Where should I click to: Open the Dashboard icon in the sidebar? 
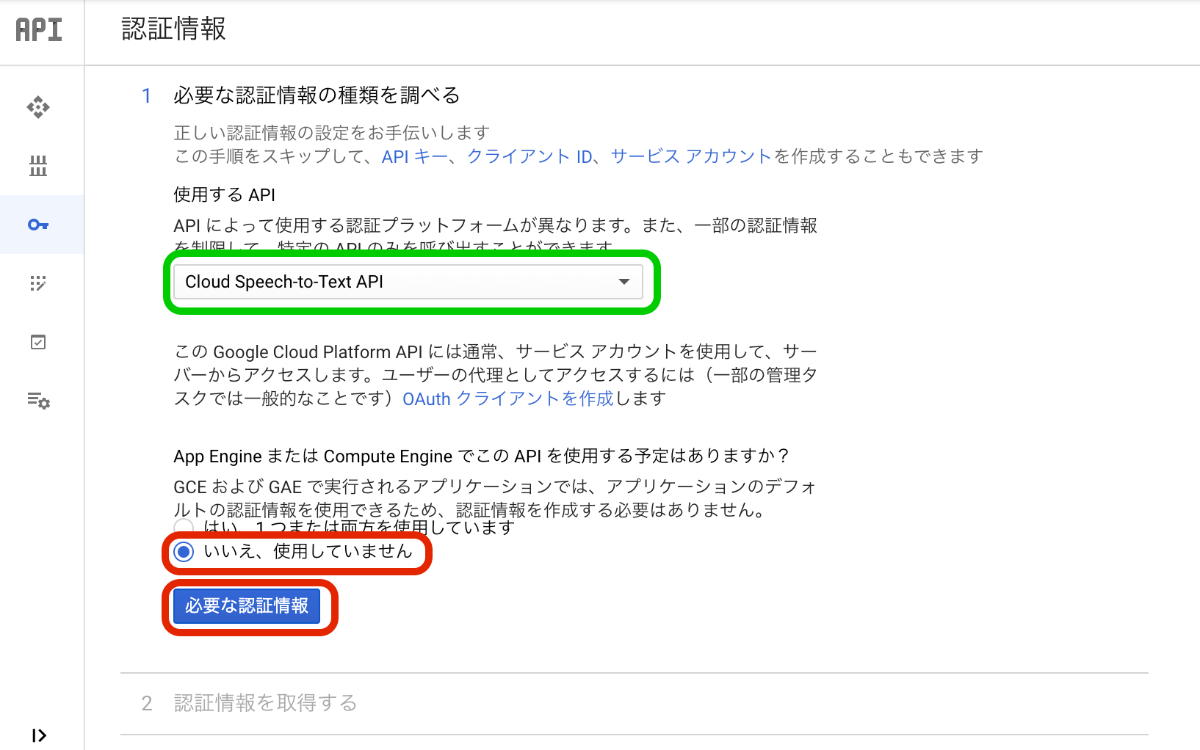(x=38, y=107)
